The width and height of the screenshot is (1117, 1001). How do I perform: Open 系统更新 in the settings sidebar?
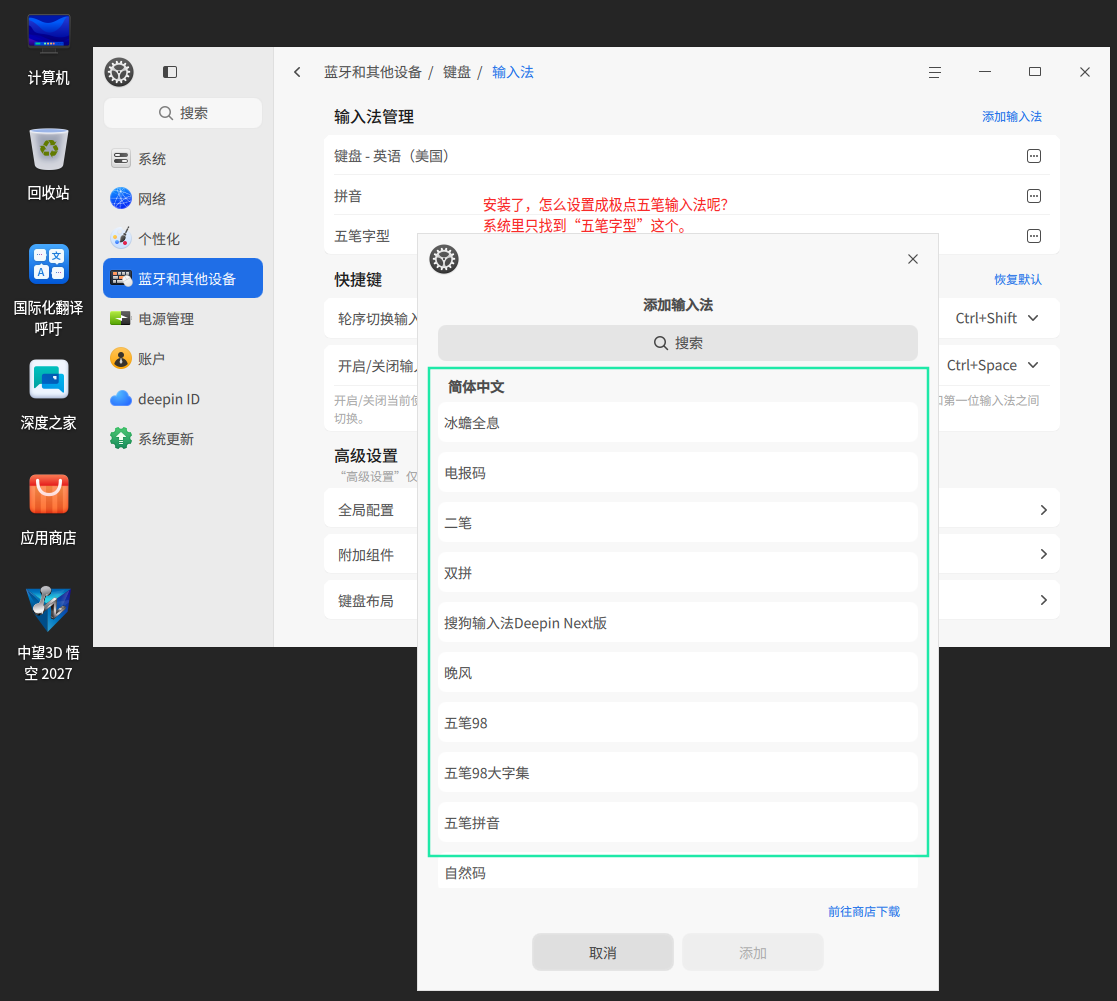tap(183, 439)
